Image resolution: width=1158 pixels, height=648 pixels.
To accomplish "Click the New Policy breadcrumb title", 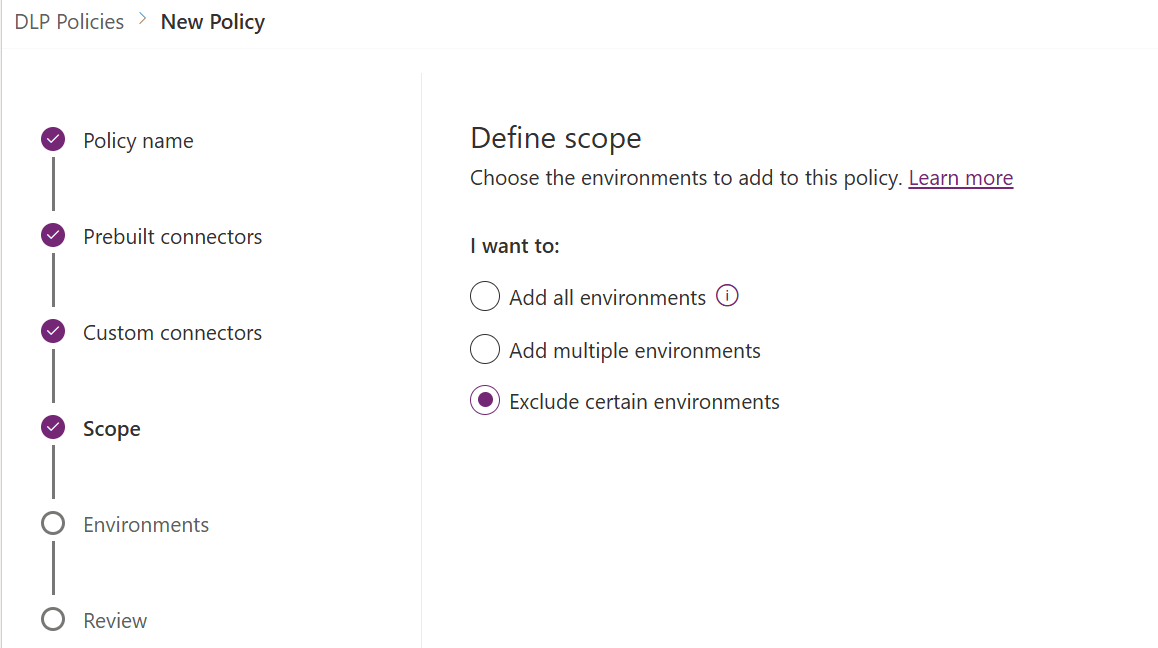I will tap(212, 22).
